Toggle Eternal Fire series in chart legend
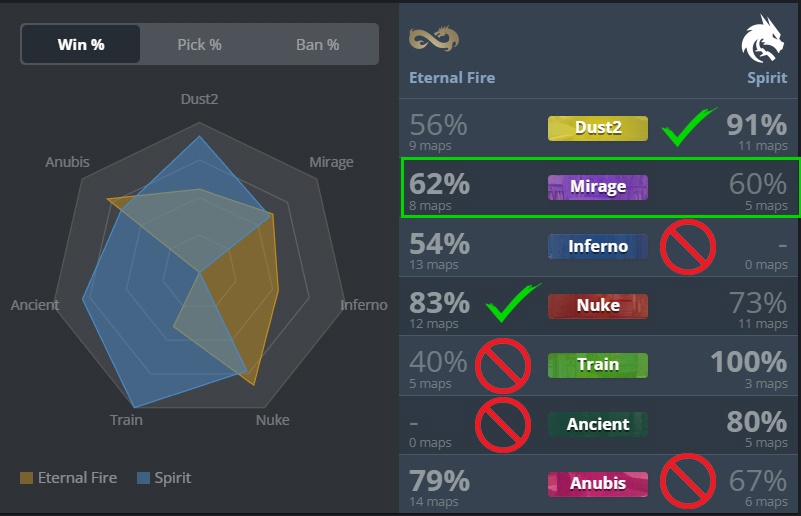 click(68, 478)
